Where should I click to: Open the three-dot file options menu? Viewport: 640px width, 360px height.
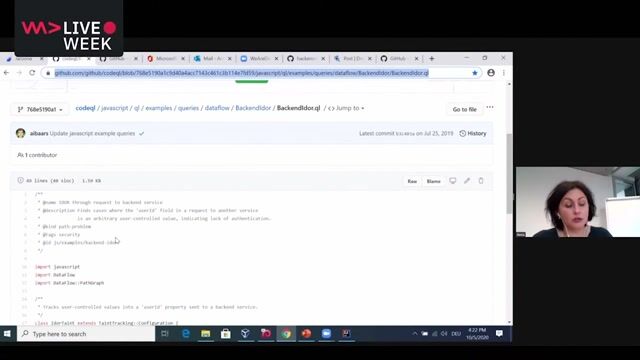(x=490, y=107)
